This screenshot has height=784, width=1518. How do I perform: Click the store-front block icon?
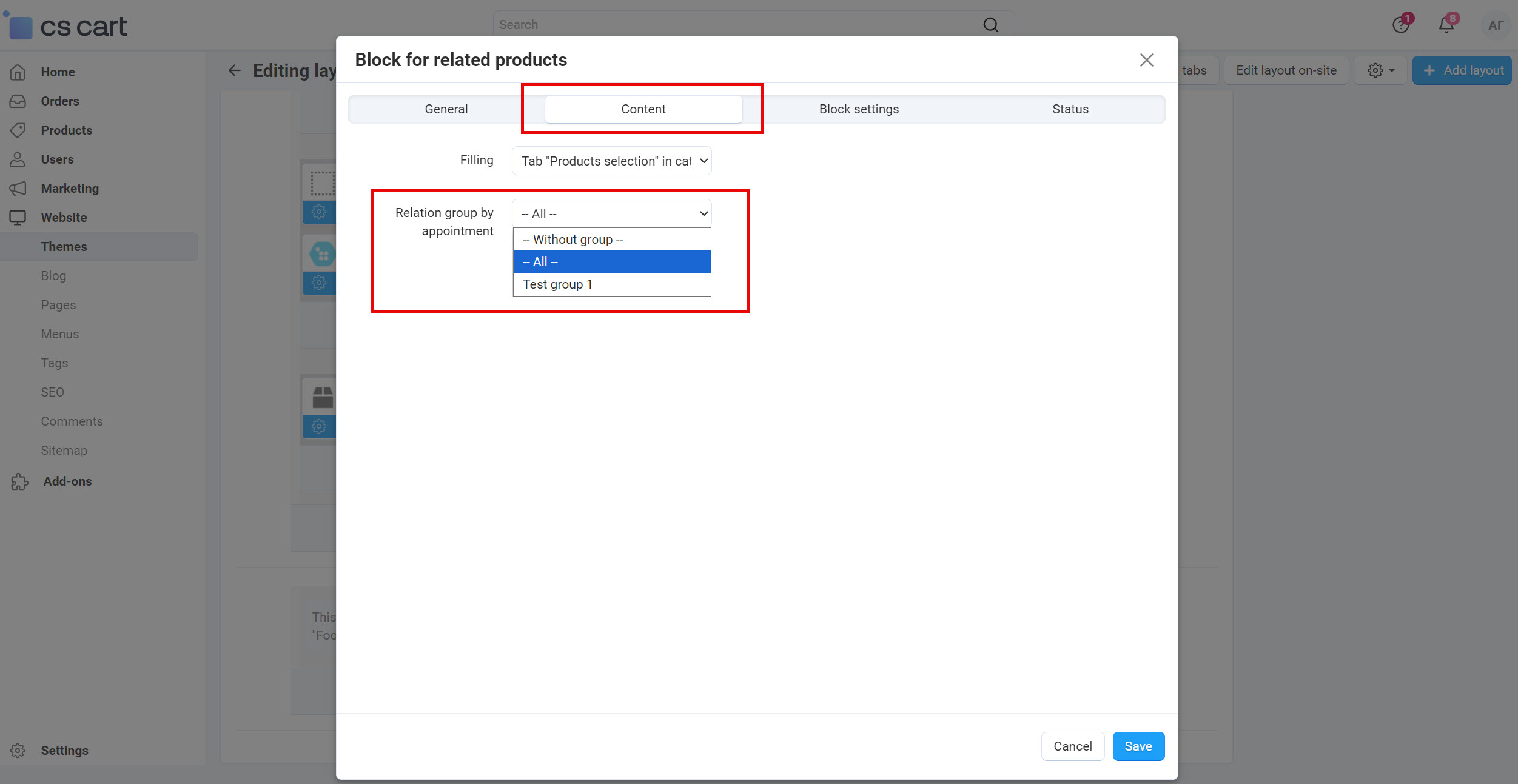[323, 397]
